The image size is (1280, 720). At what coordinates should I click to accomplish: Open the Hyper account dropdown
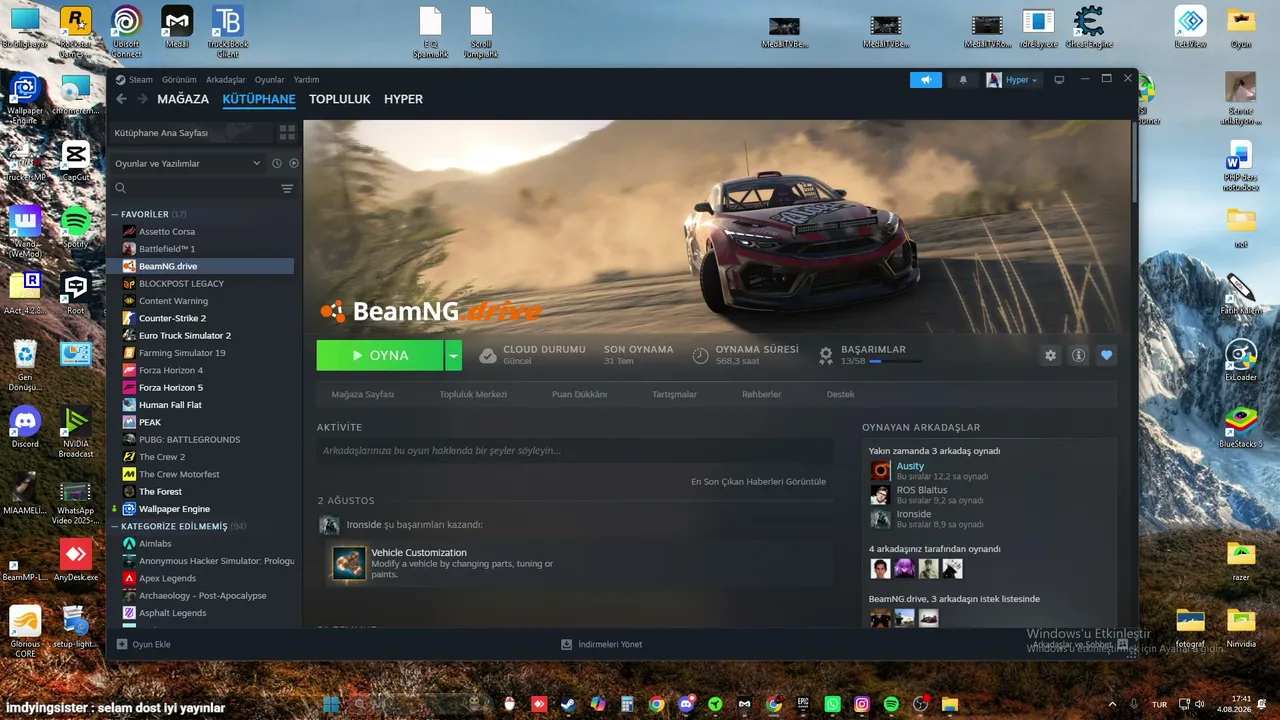pyautogui.click(x=1013, y=80)
